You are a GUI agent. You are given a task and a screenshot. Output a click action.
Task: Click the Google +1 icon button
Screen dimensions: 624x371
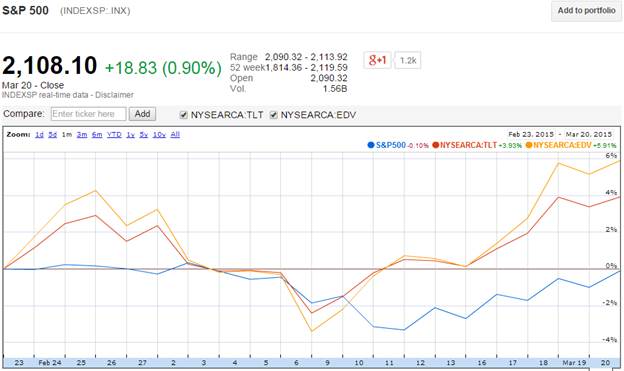coord(377,61)
